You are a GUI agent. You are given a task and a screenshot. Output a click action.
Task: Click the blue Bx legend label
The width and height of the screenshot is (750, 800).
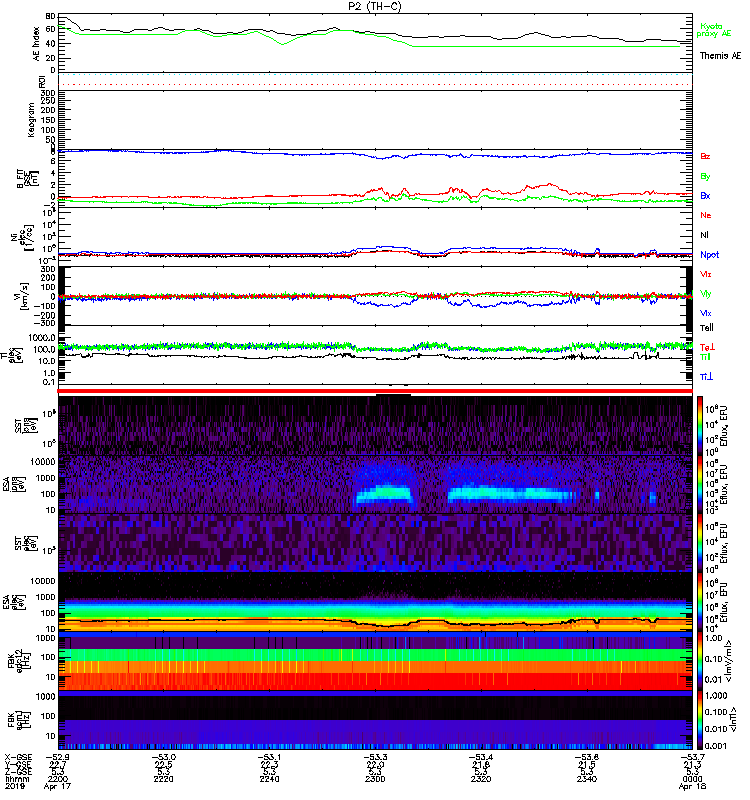(x=705, y=196)
